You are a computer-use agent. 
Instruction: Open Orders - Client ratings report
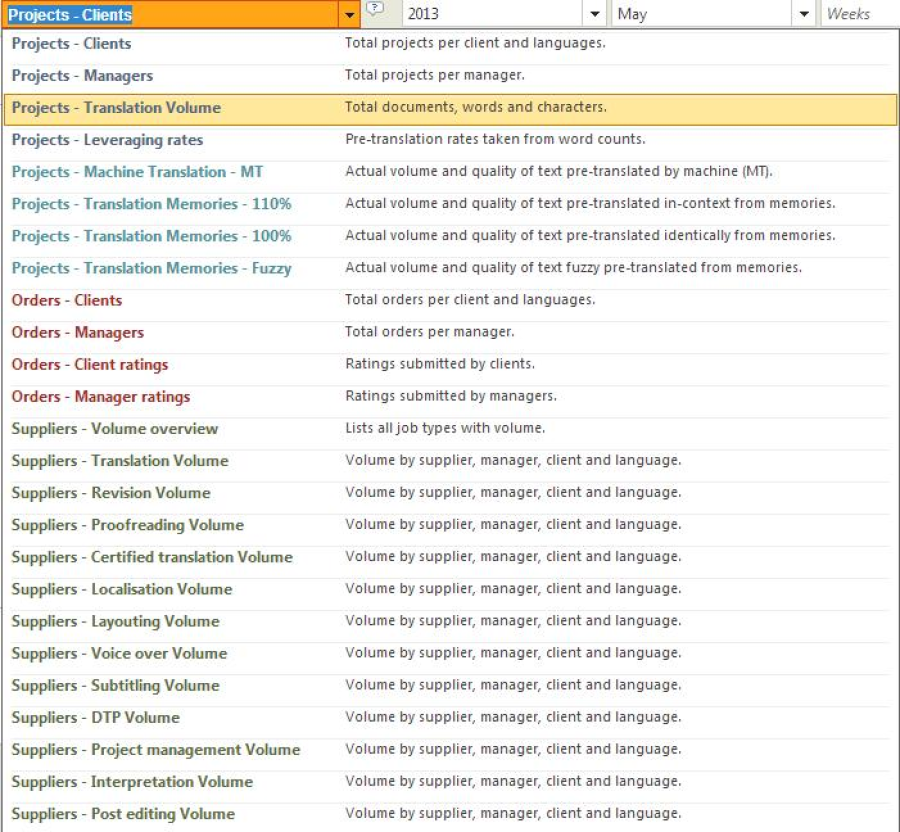(x=90, y=365)
